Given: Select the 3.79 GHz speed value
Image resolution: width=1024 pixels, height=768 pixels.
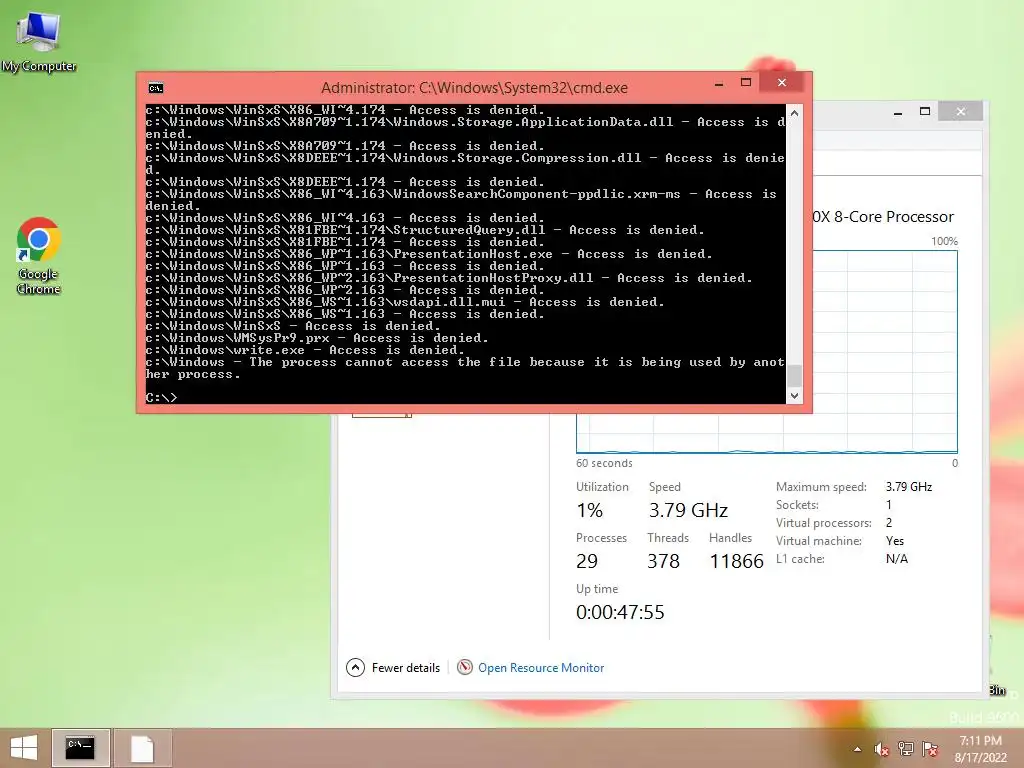Looking at the screenshot, I should pos(688,510).
